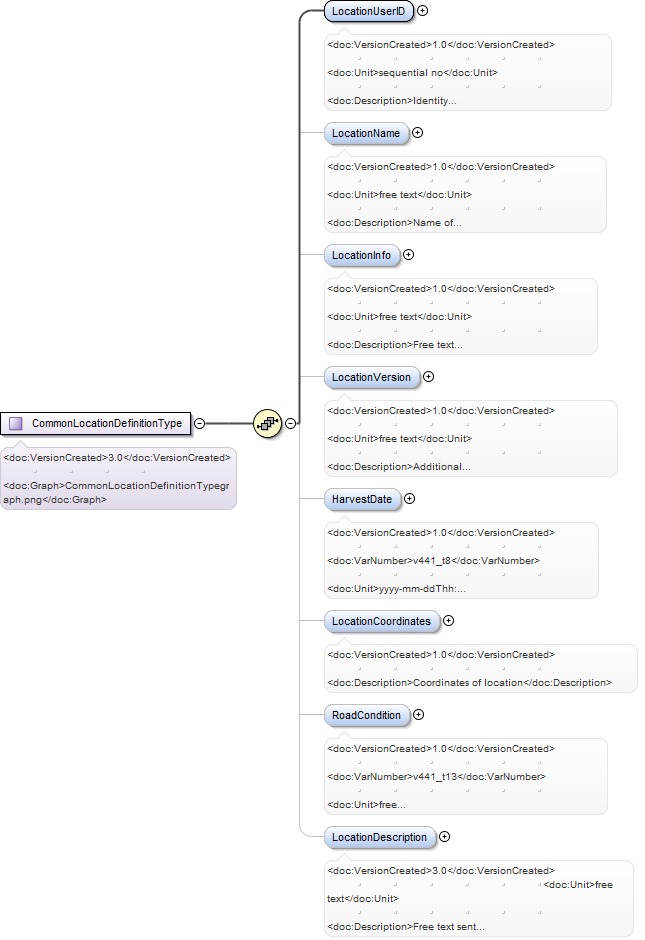Expand the LocationInfo node
This screenshot has width=645, height=940.
pyautogui.click(x=408, y=255)
